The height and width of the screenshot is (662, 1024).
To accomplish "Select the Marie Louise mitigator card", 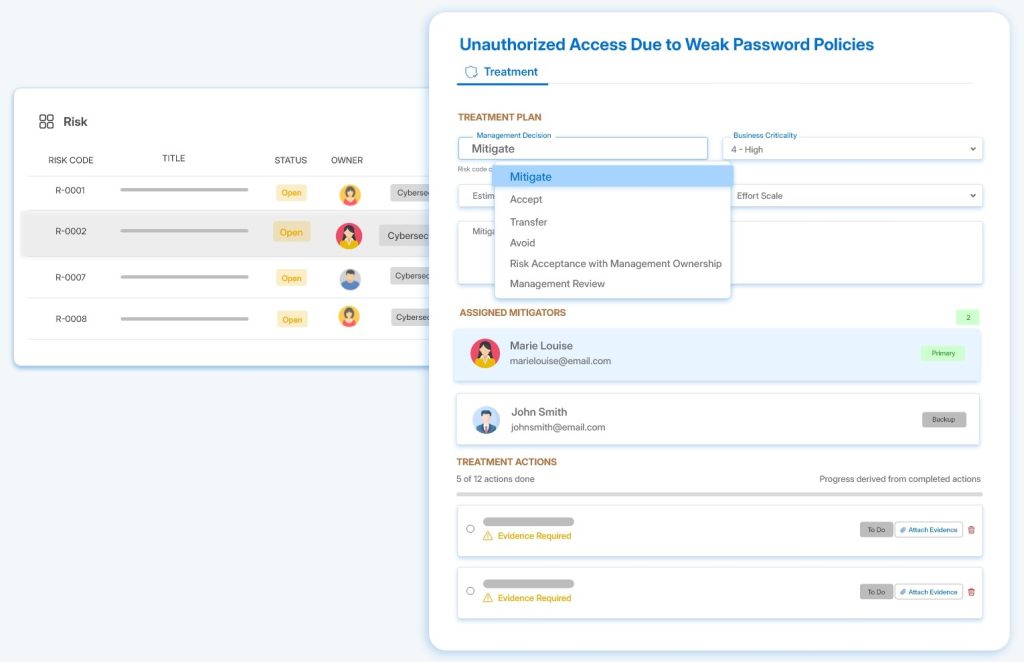I will (x=717, y=355).
